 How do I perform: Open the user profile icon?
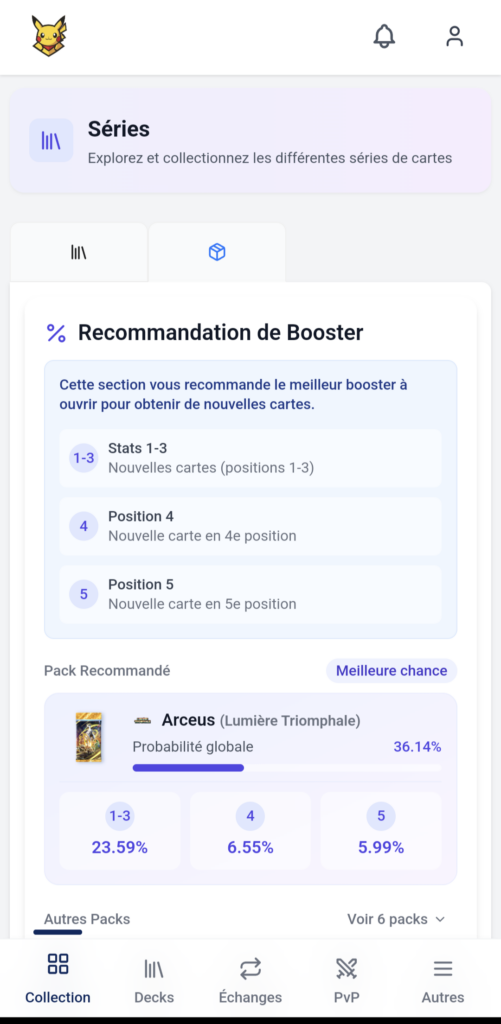(x=455, y=36)
